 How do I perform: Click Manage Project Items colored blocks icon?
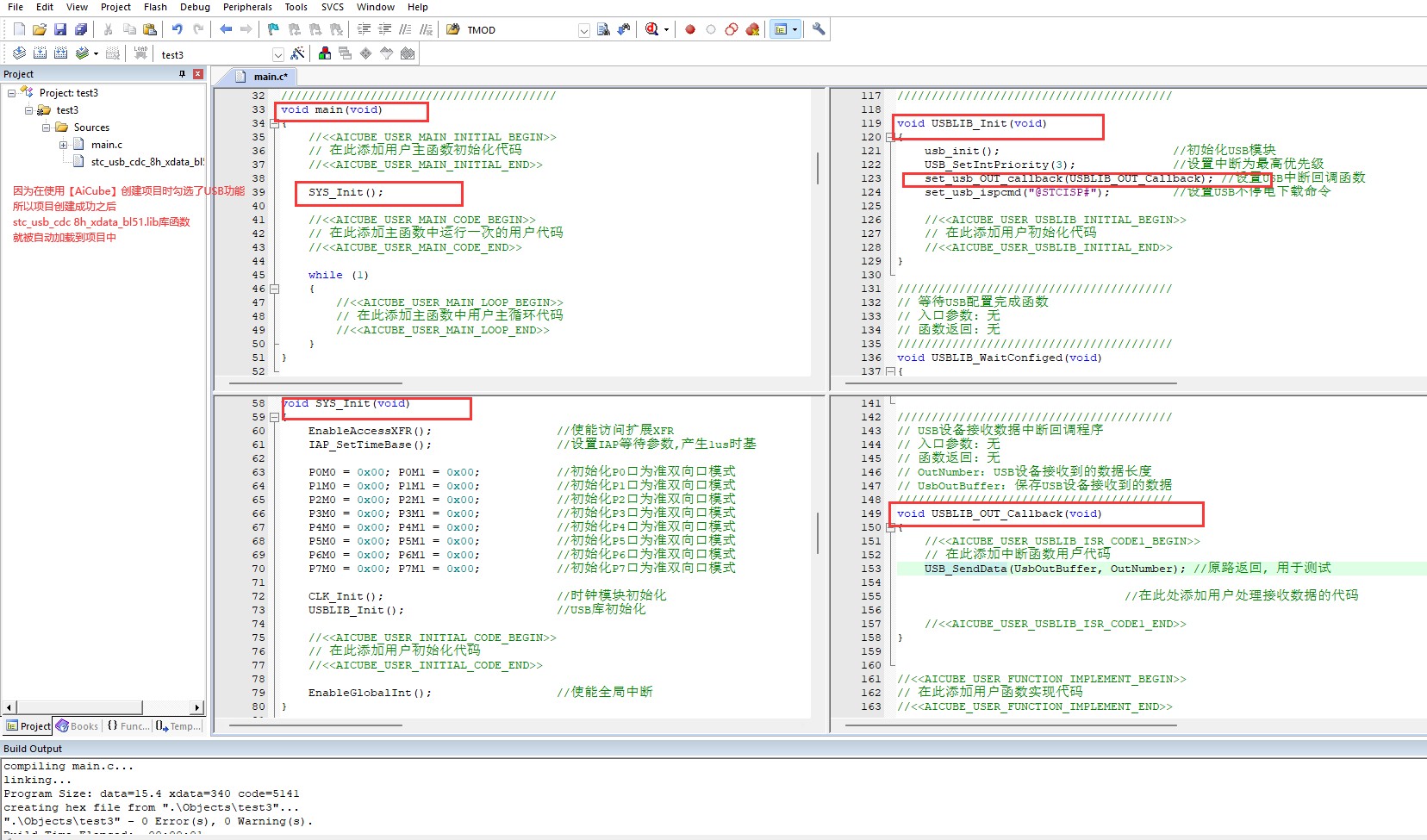(x=325, y=53)
